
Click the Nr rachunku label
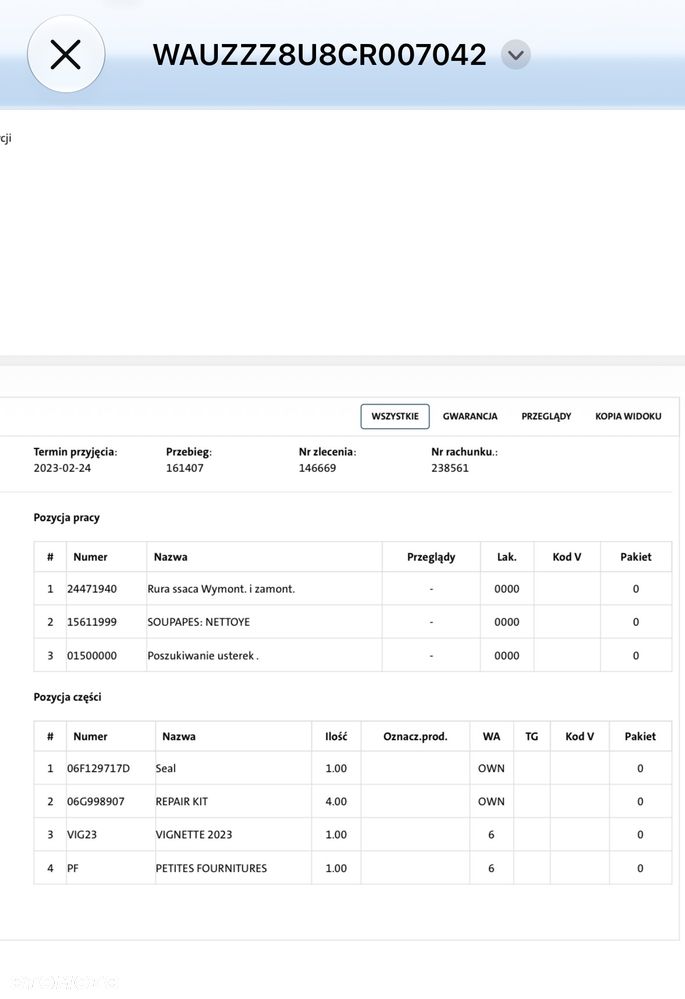pyautogui.click(x=464, y=452)
